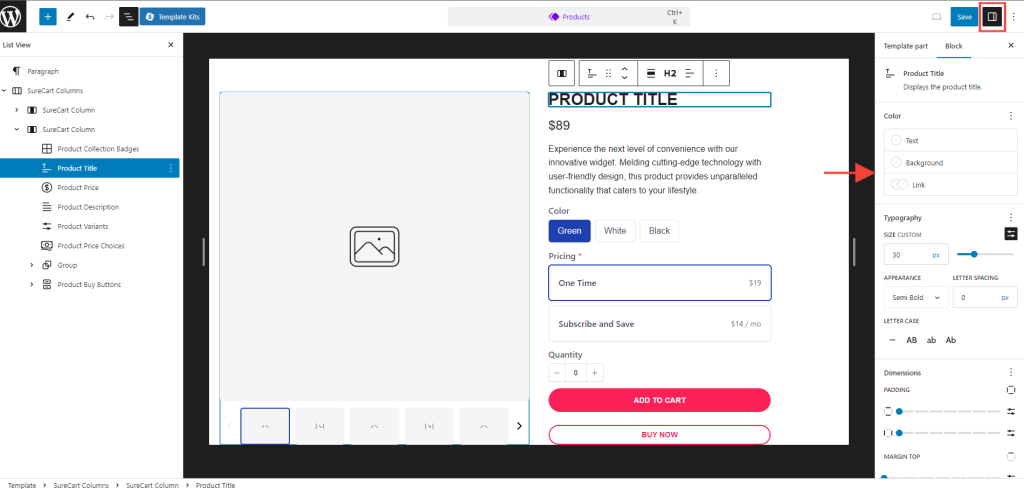Open the top-right options menu
This screenshot has height=489, width=1024.
[x=1013, y=17]
